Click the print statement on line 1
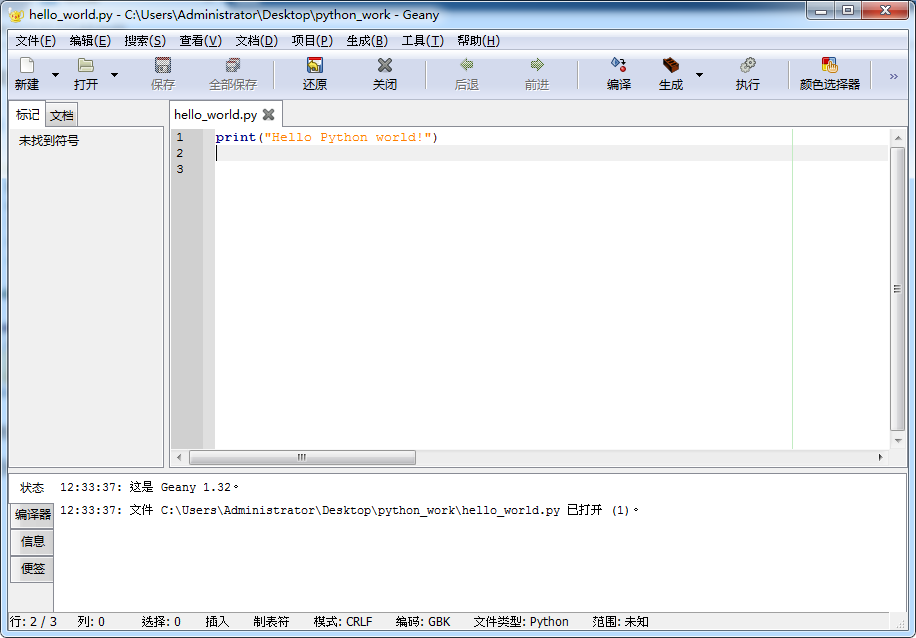This screenshot has height=638, width=916. (x=327, y=137)
